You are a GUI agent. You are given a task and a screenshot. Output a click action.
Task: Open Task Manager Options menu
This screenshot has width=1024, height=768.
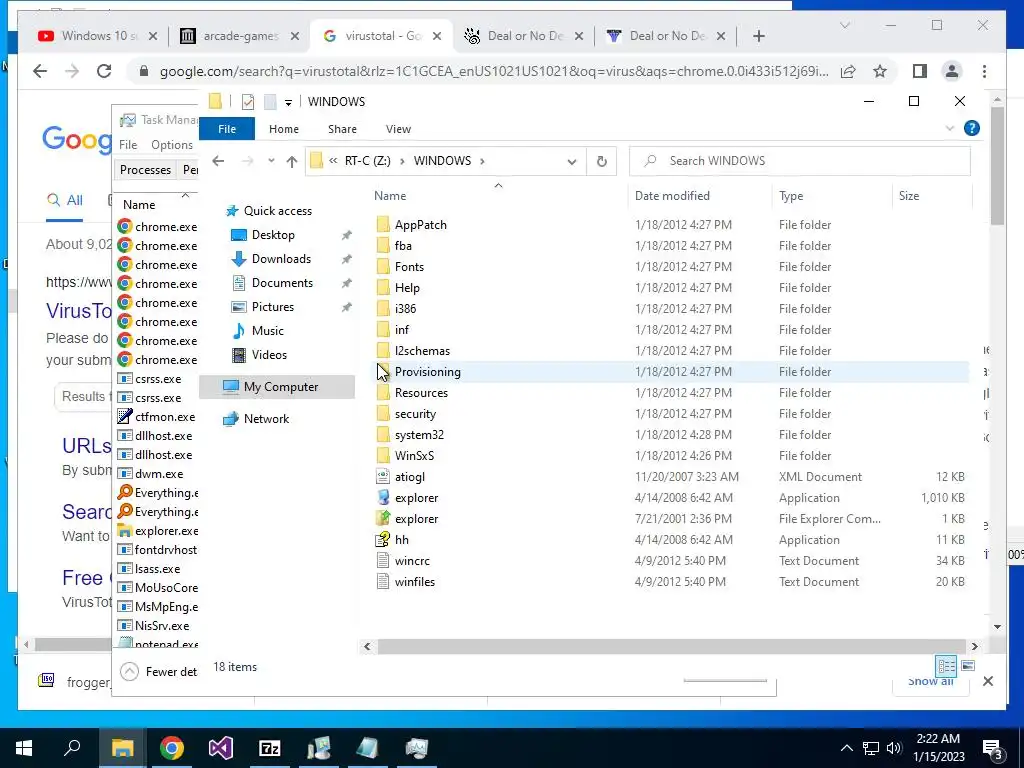[x=172, y=145]
